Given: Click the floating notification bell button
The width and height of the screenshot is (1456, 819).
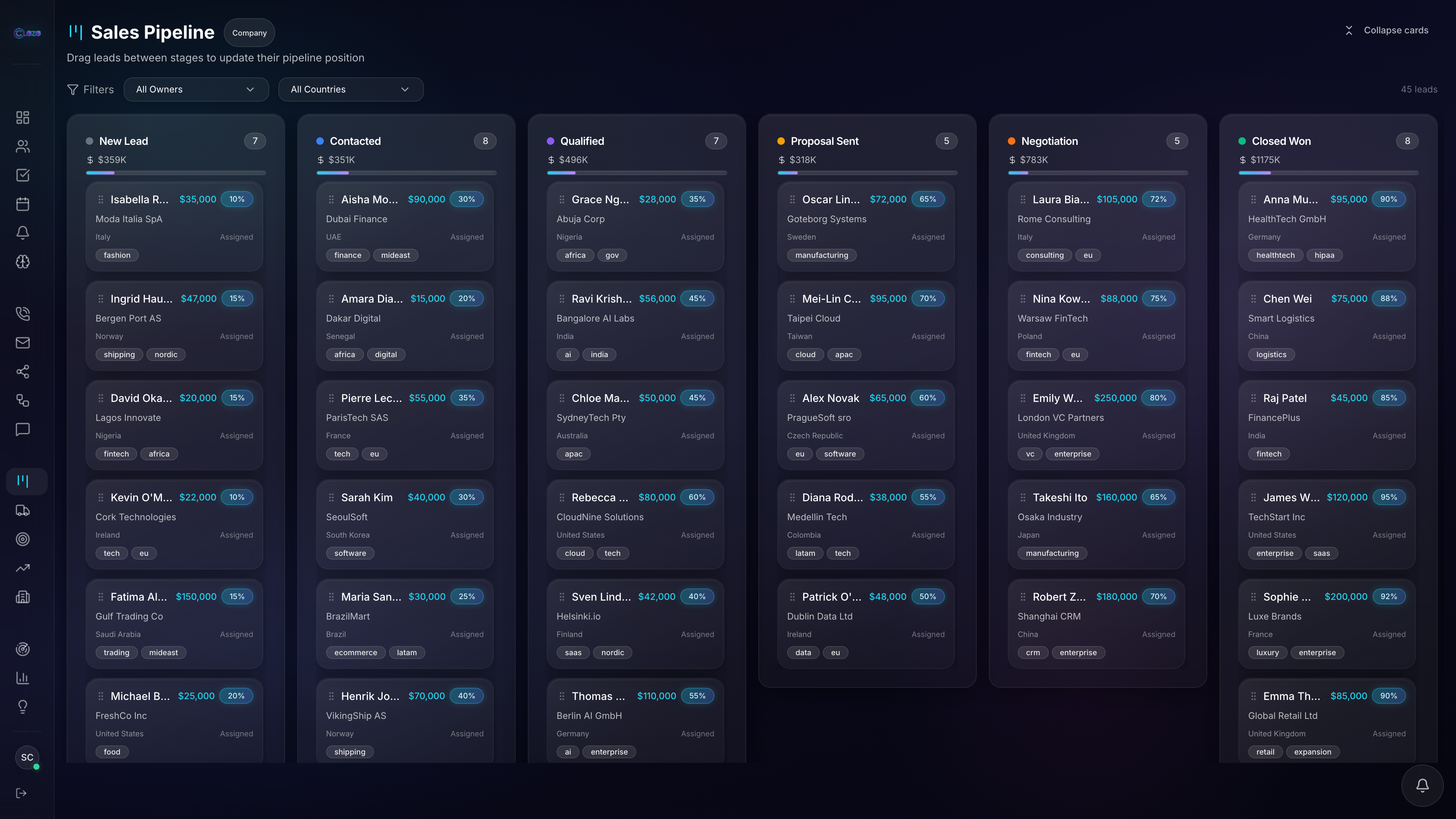Looking at the screenshot, I should 1422,785.
